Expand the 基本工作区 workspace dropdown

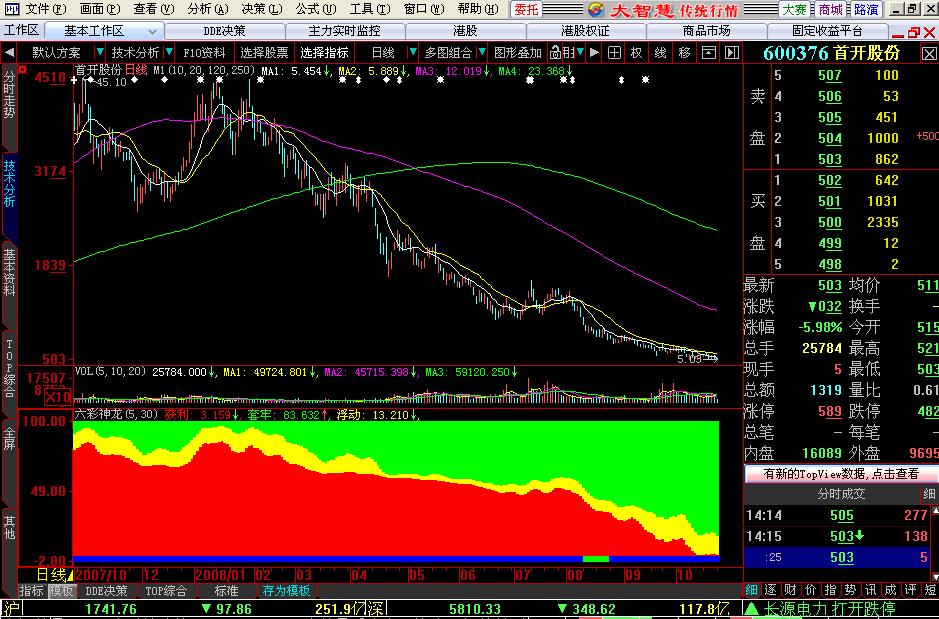[x=153, y=32]
